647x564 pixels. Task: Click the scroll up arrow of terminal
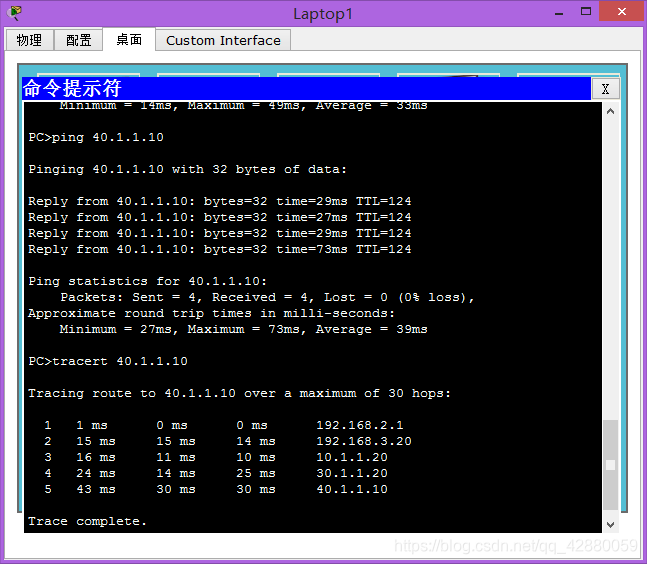(x=610, y=111)
